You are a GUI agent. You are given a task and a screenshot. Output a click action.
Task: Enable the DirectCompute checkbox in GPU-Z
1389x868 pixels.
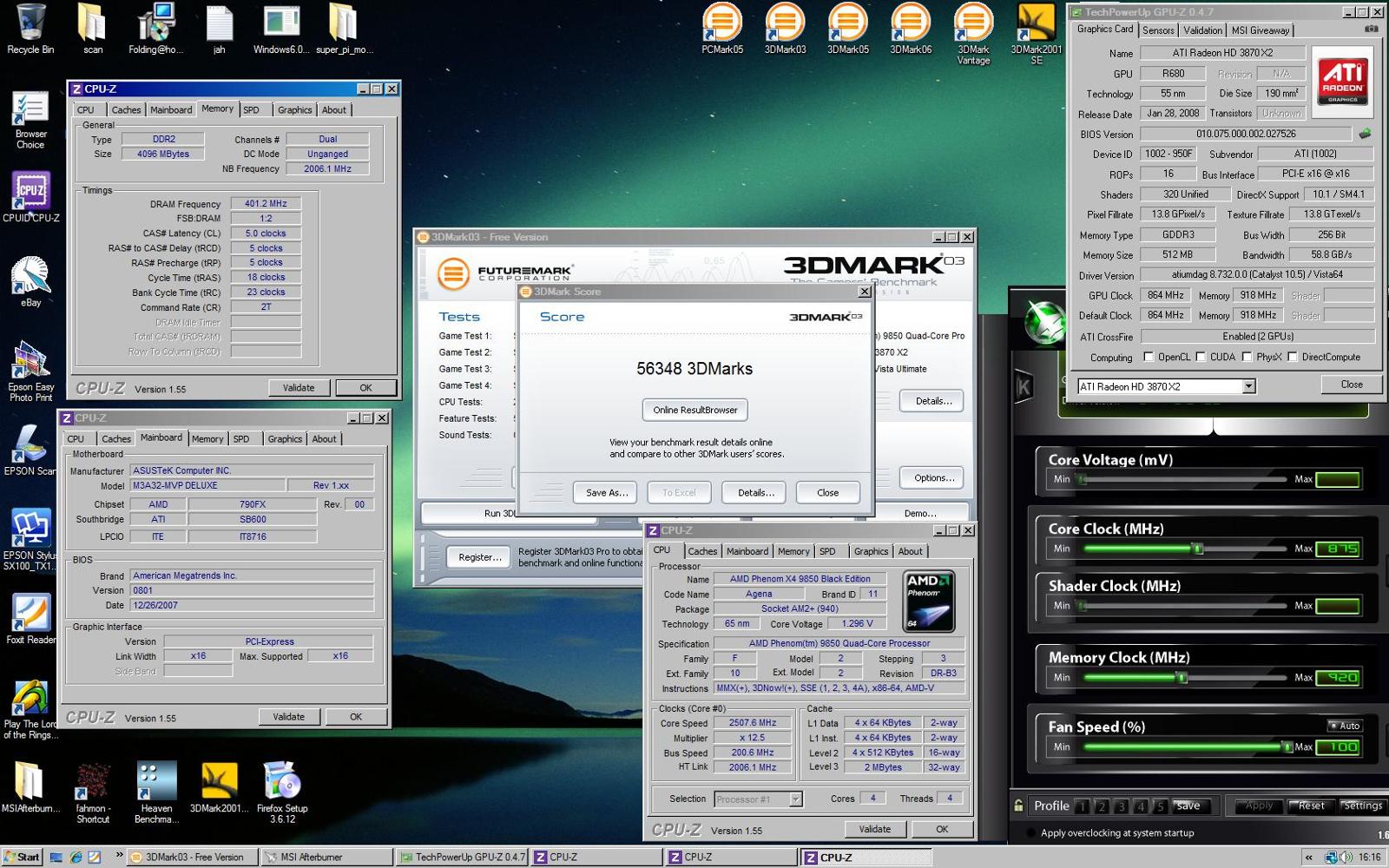tap(1292, 357)
